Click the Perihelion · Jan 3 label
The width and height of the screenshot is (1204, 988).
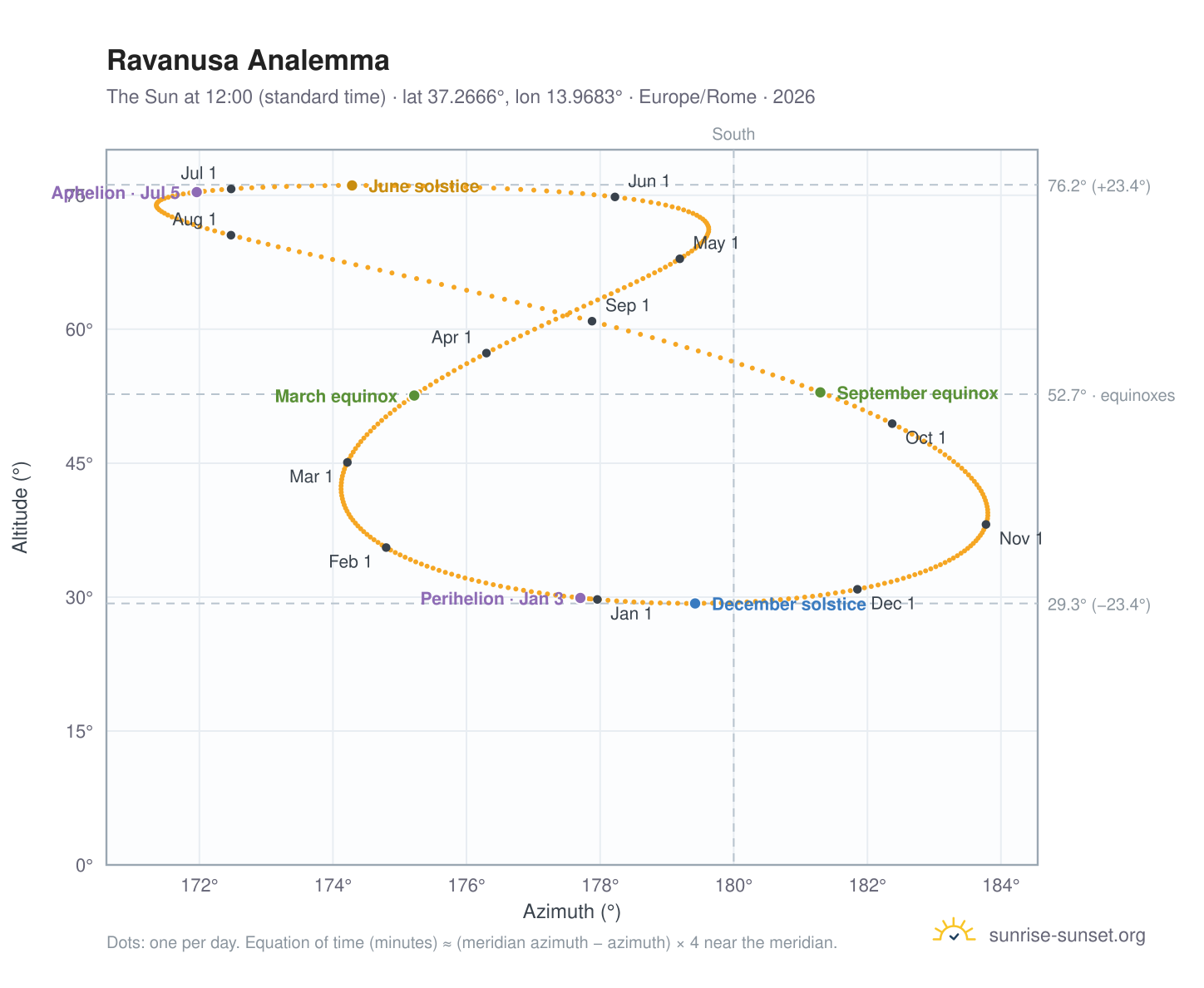tap(492, 599)
